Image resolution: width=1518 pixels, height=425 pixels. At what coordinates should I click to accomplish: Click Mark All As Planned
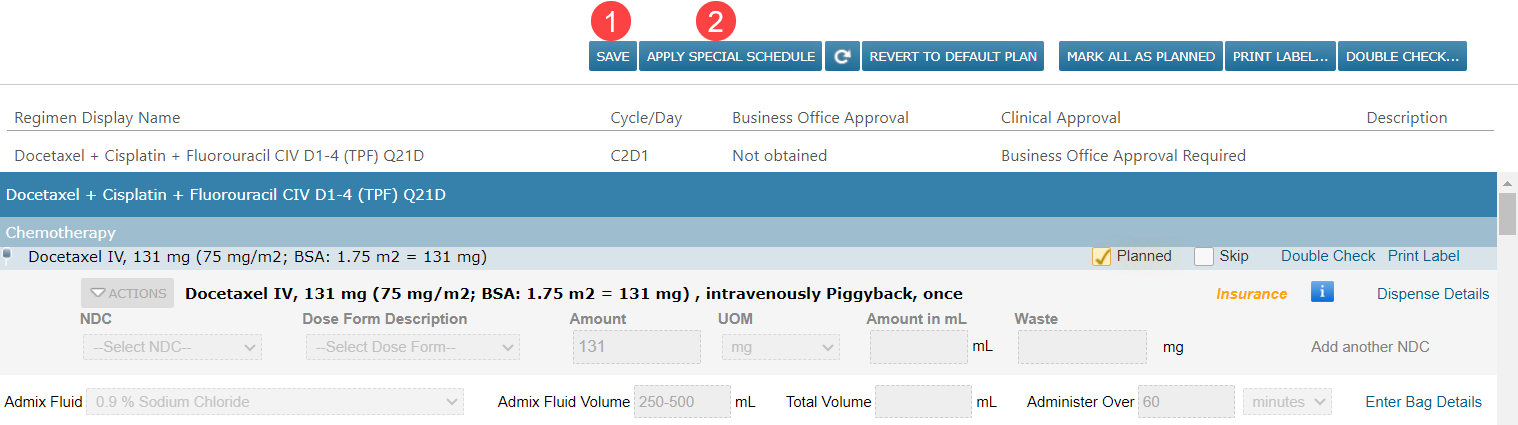(x=1140, y=56)
